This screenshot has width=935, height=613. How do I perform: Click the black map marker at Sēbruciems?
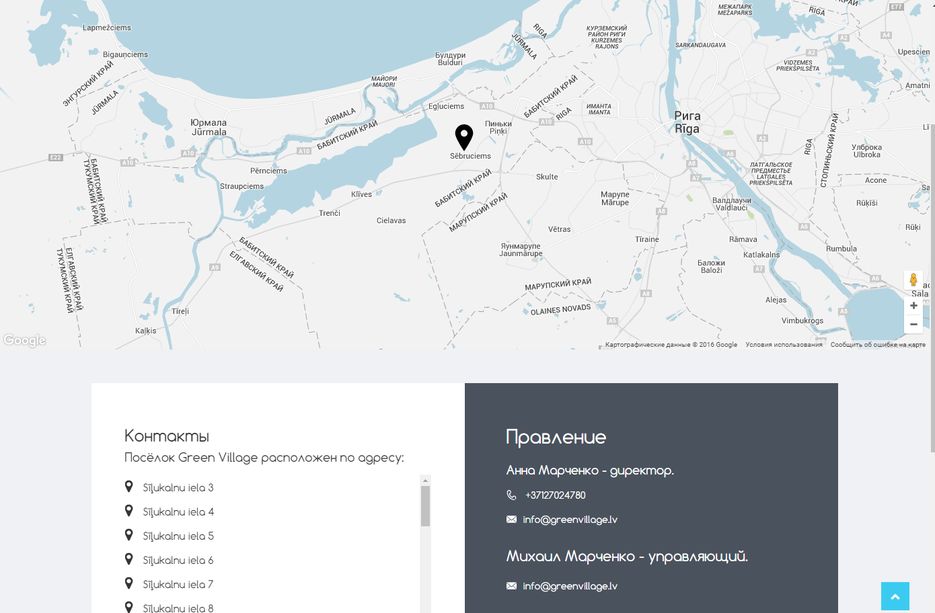(x=464, y=138)
